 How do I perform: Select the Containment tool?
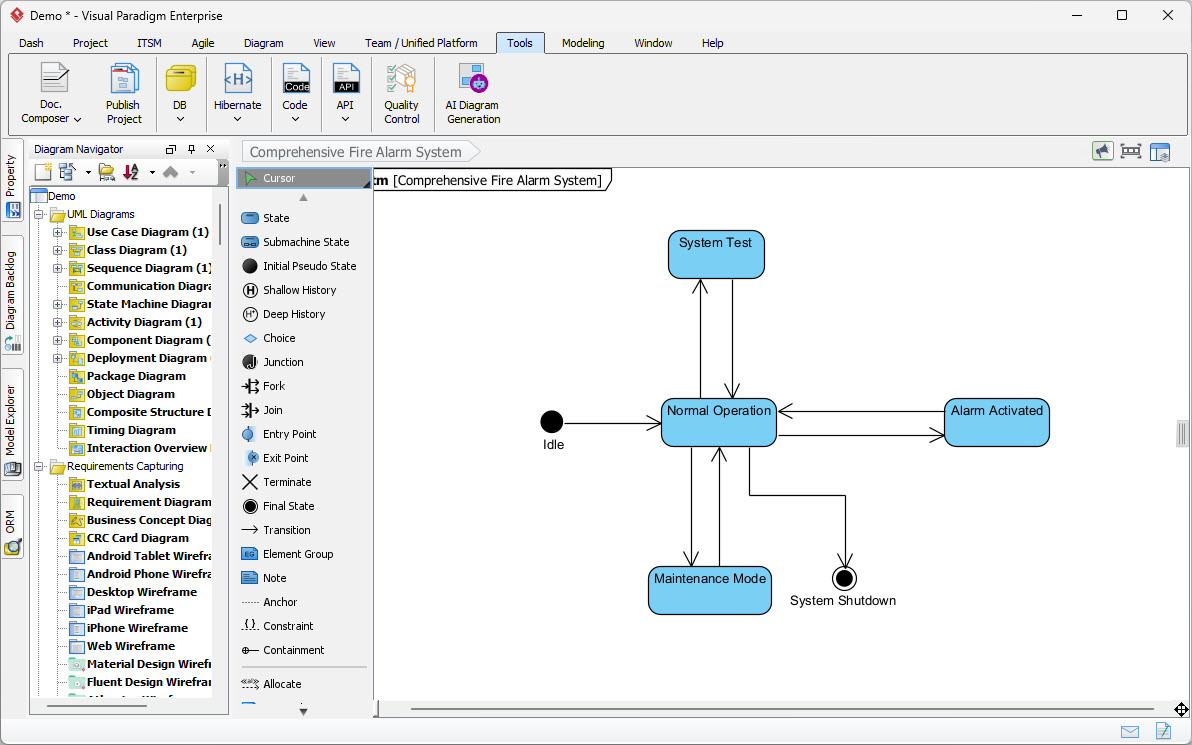(x=283, y=651)
